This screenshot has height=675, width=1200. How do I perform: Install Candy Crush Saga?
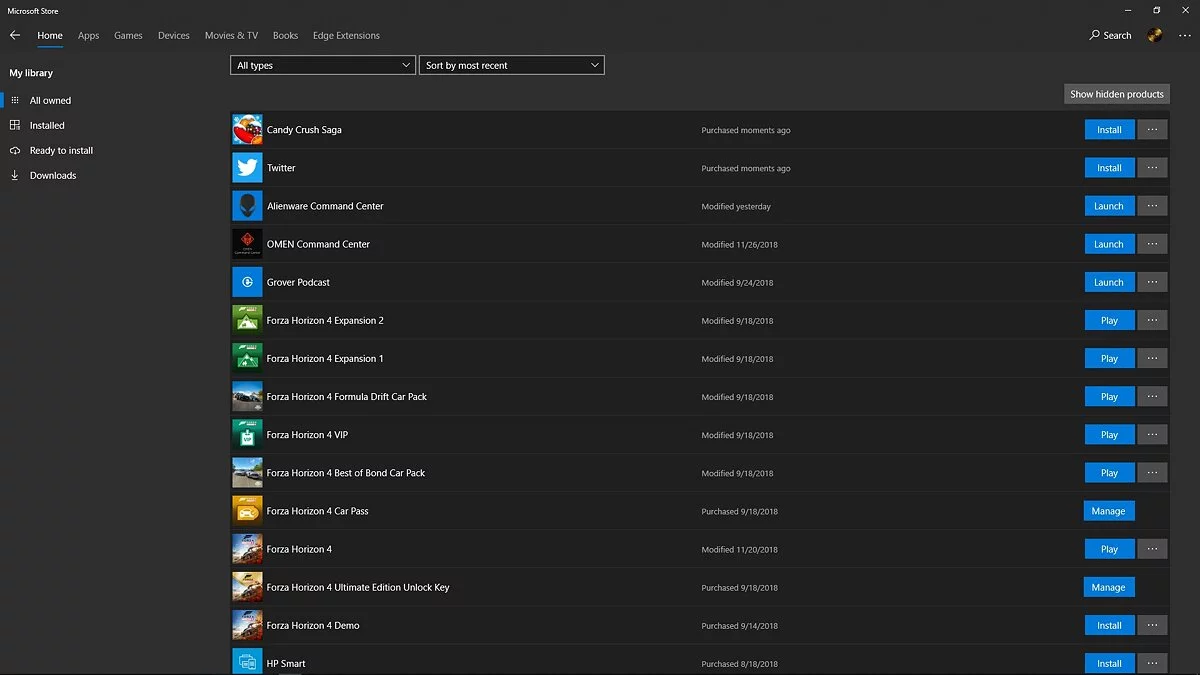tap(1109, 130)
